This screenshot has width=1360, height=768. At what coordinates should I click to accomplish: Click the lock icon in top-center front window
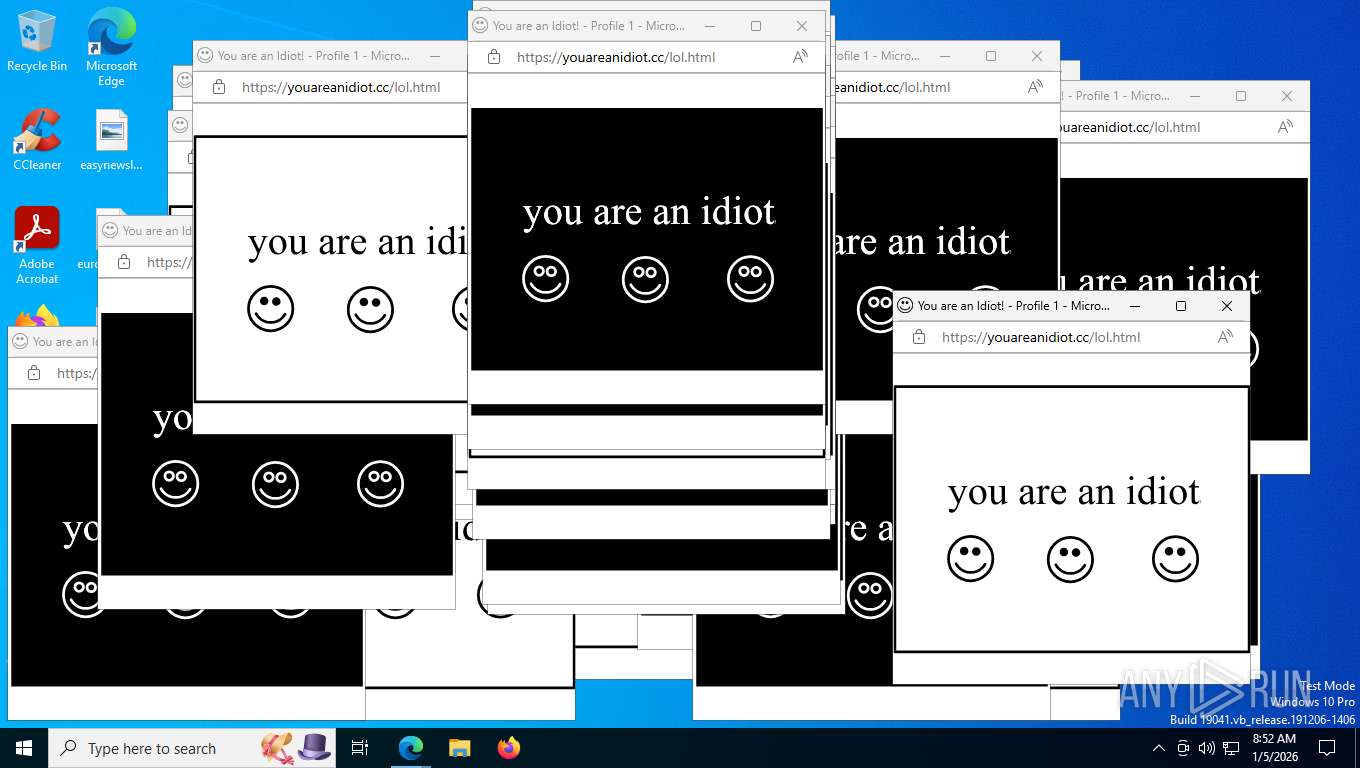493,57
